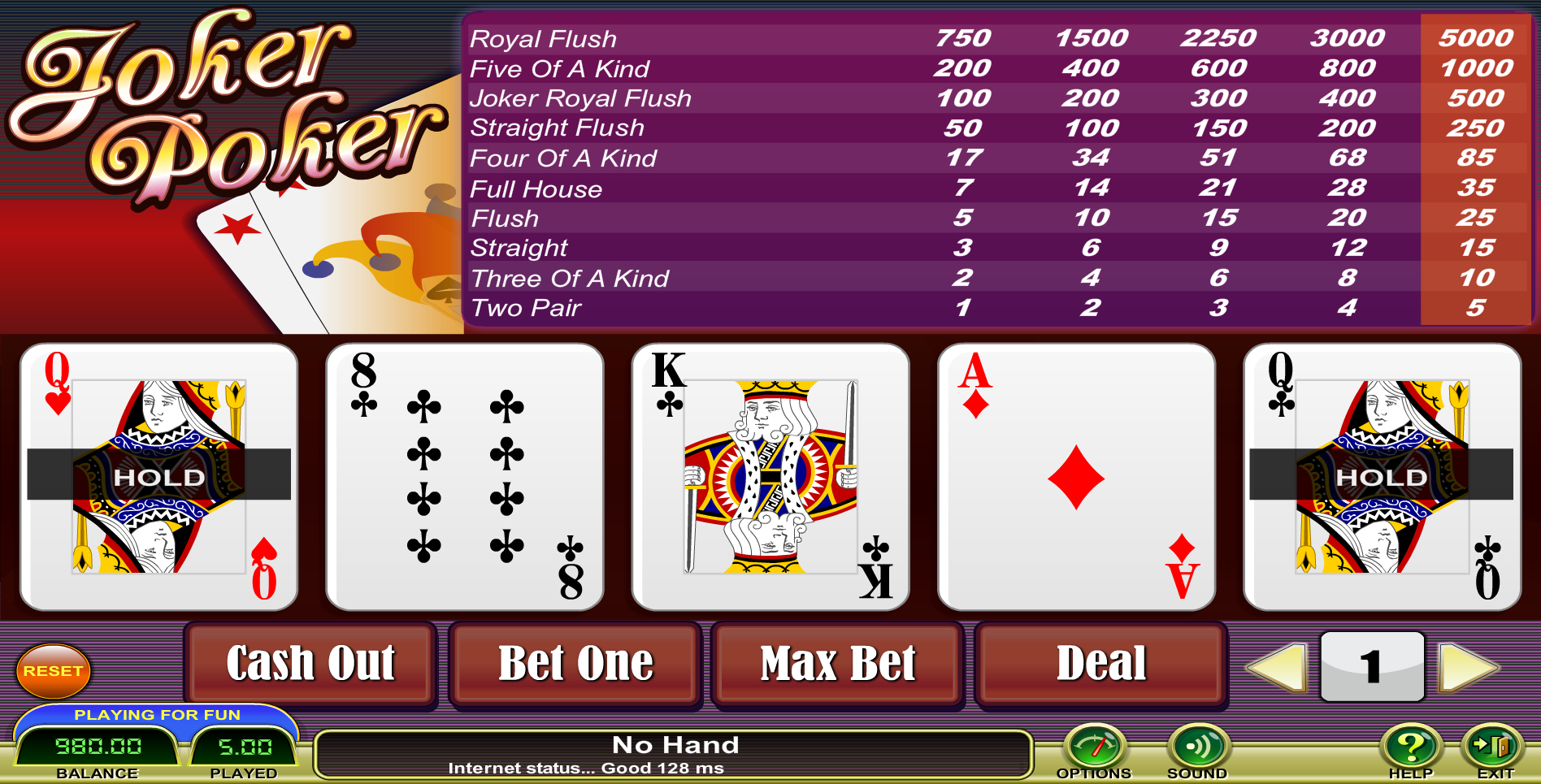This screenshot has width=1541, height=784.
Task: Decrease coin value with left arrow
Action: click(1276, 667)
